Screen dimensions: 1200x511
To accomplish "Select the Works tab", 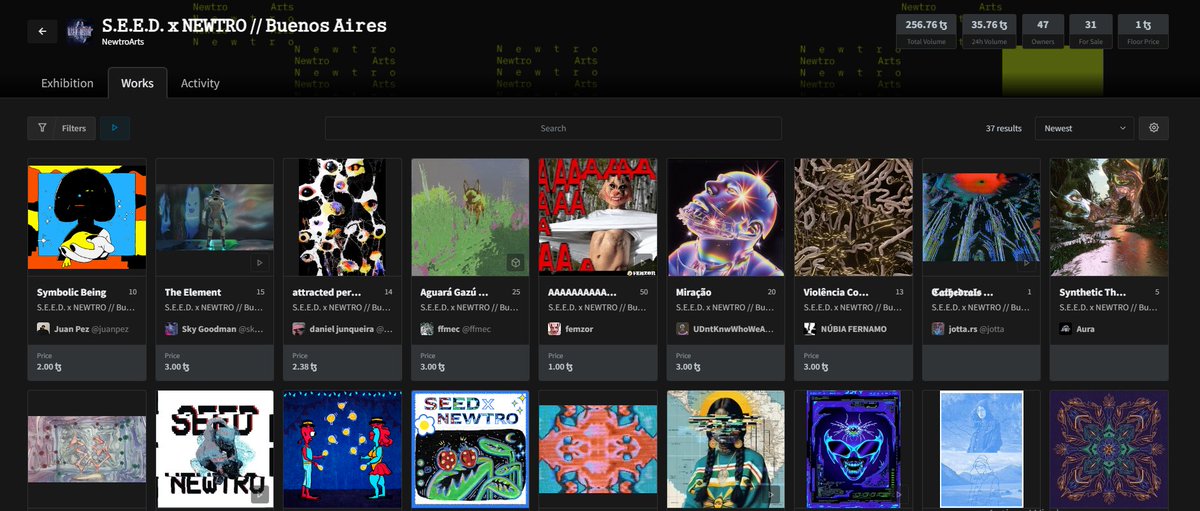I will pyautogui.click(x=137, y=83).
